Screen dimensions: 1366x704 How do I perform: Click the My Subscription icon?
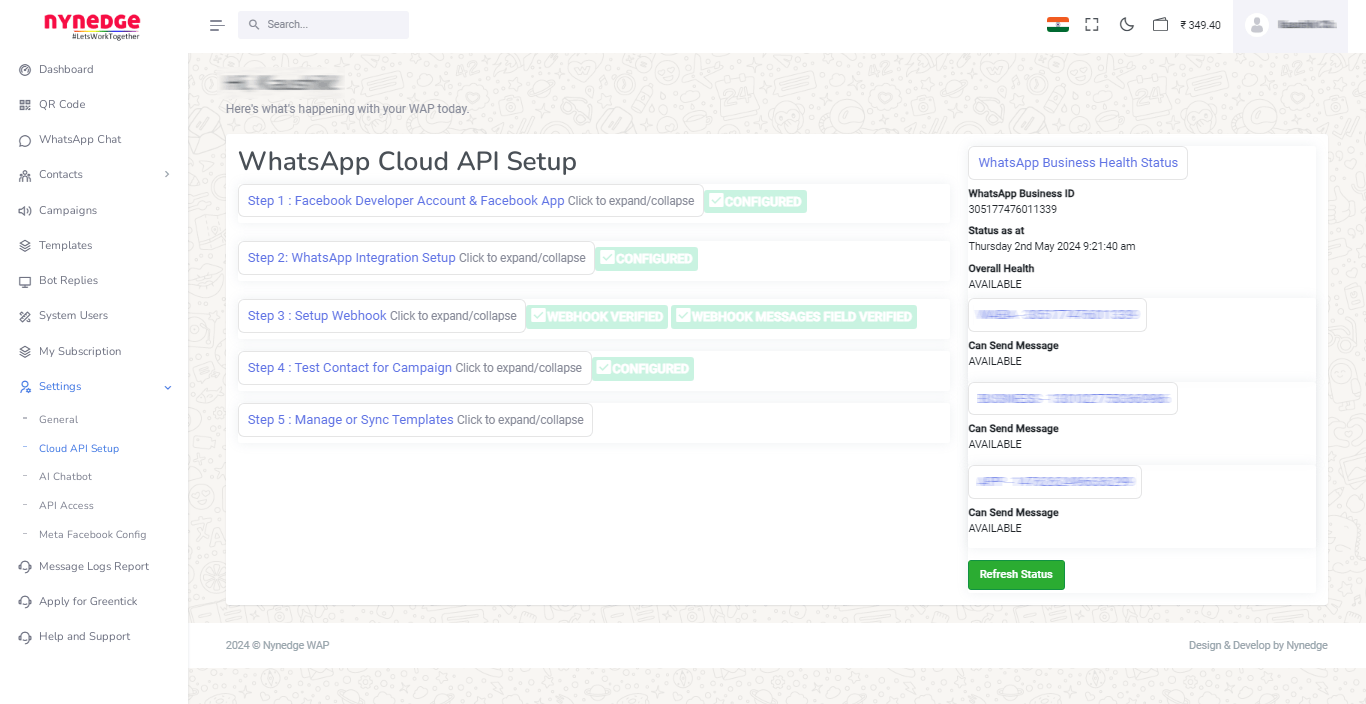tap(25, 352)
